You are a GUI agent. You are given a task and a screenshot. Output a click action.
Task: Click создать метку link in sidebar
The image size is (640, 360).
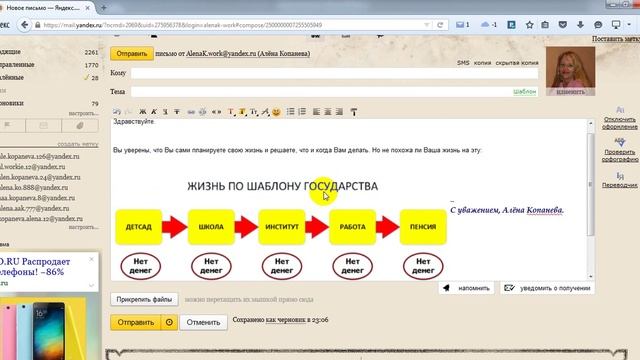click(x=78, y=144)
